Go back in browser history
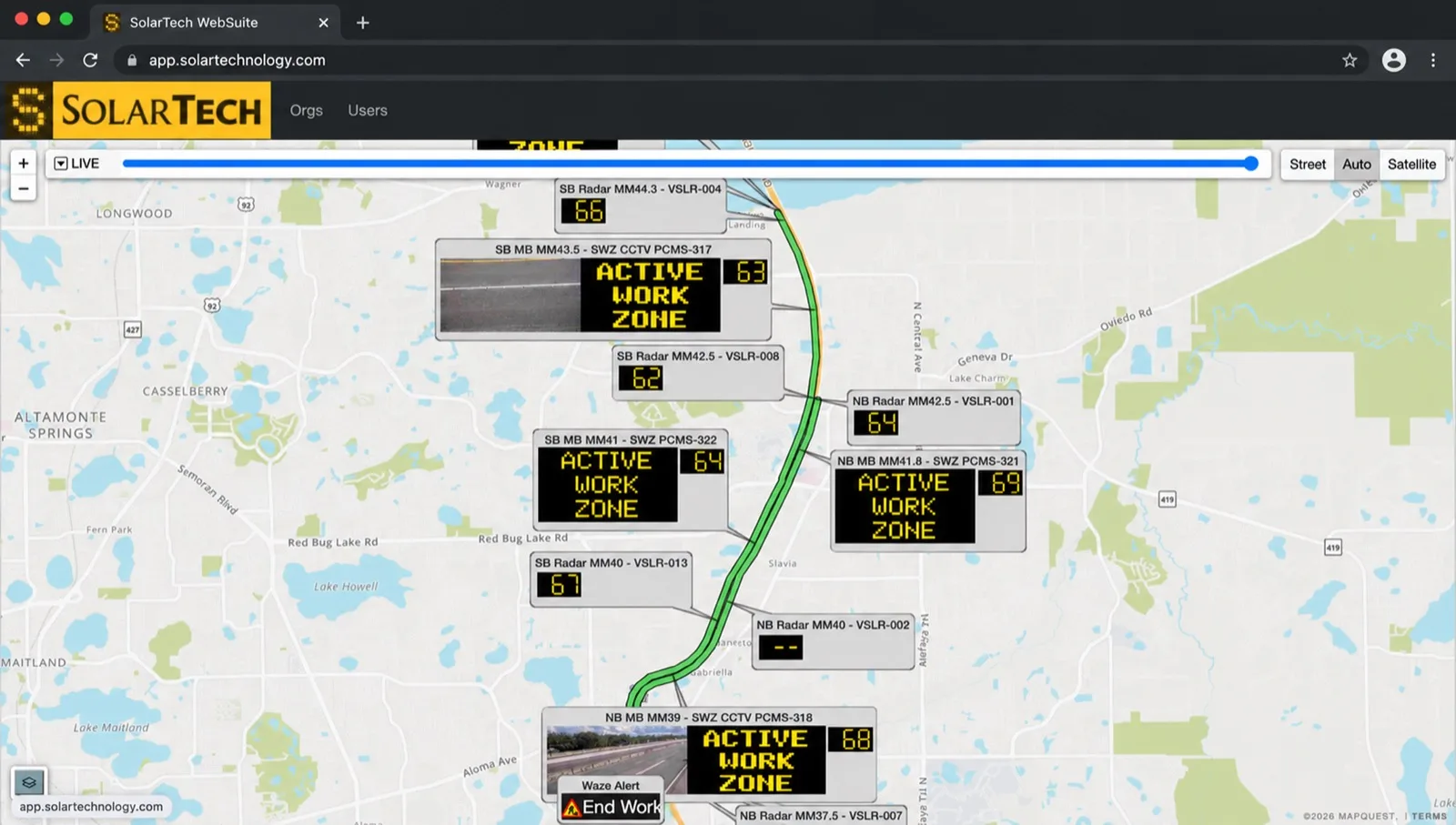Image resolution: width=1456 pixels, height=825 pixels. (23, 60)
